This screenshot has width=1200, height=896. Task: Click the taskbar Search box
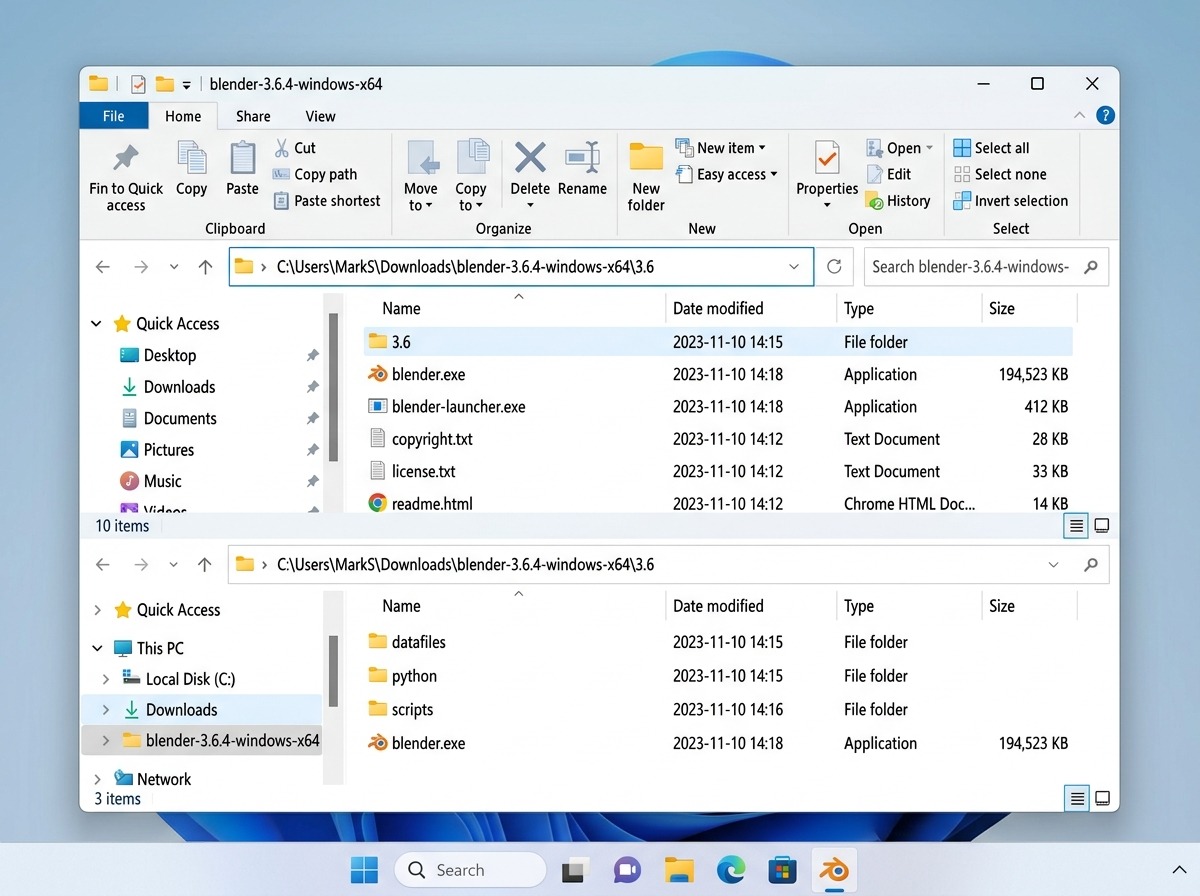(470, 870)
